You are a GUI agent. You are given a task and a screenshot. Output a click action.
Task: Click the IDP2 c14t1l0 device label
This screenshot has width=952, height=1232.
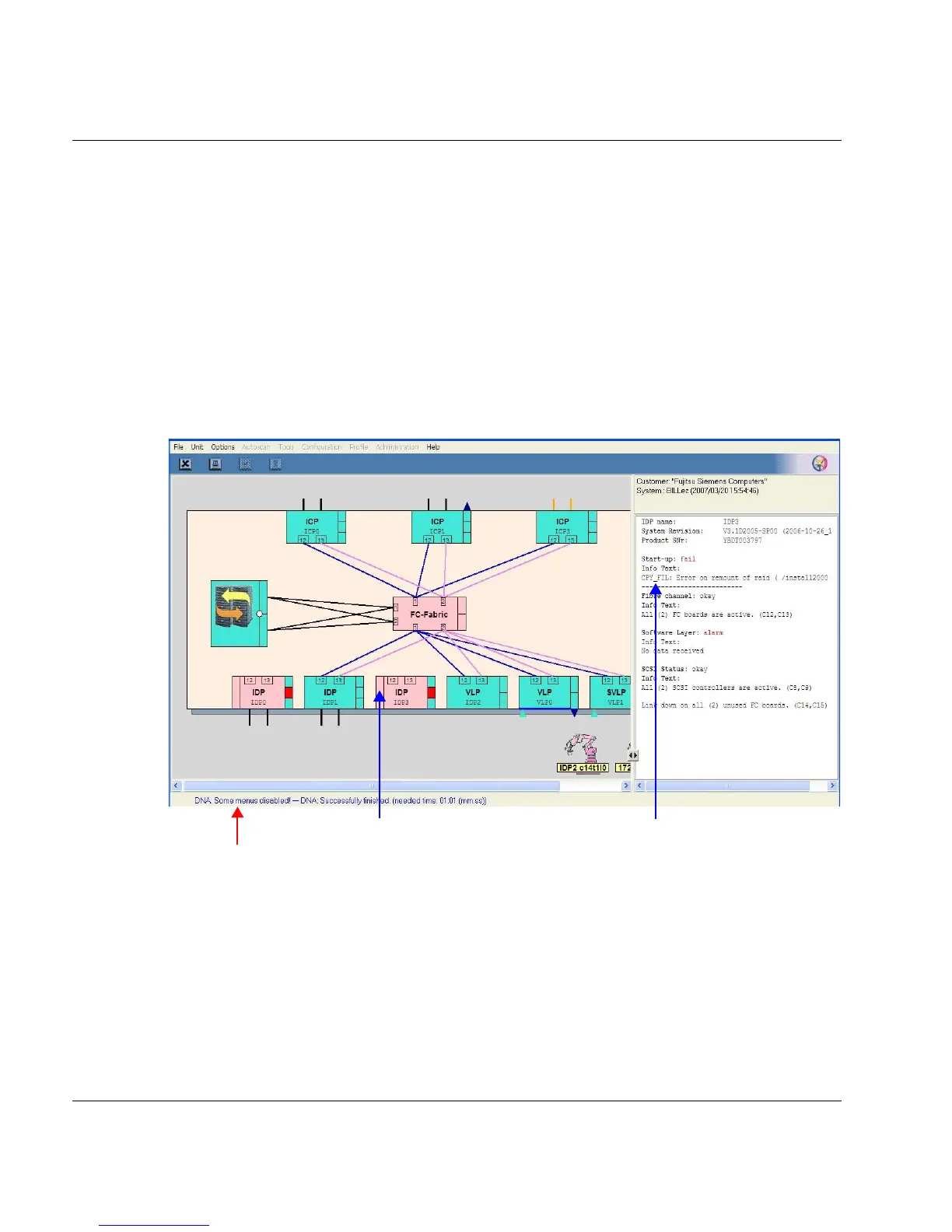click(x=583, y=768)
